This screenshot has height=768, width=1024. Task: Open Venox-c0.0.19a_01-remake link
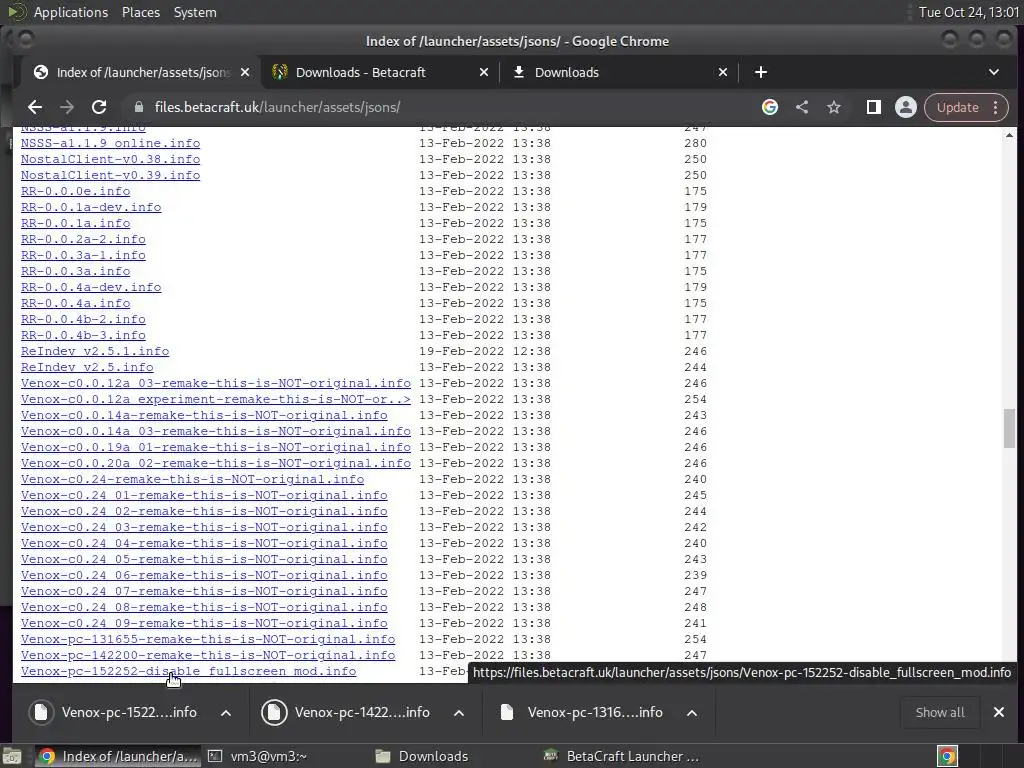(216, 447)
